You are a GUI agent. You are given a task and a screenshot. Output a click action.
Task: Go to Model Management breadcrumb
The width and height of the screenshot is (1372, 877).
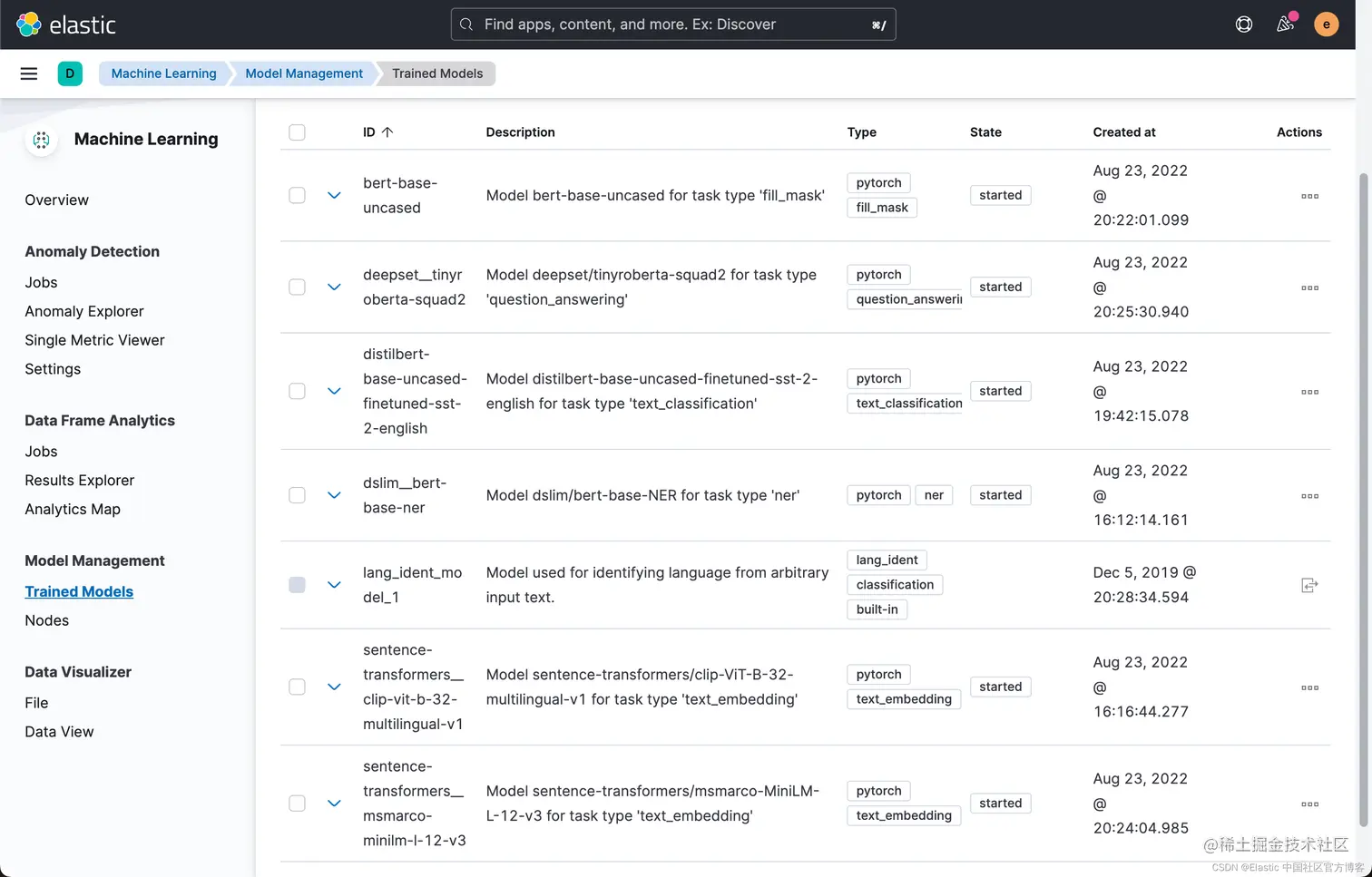click(304, 73)
